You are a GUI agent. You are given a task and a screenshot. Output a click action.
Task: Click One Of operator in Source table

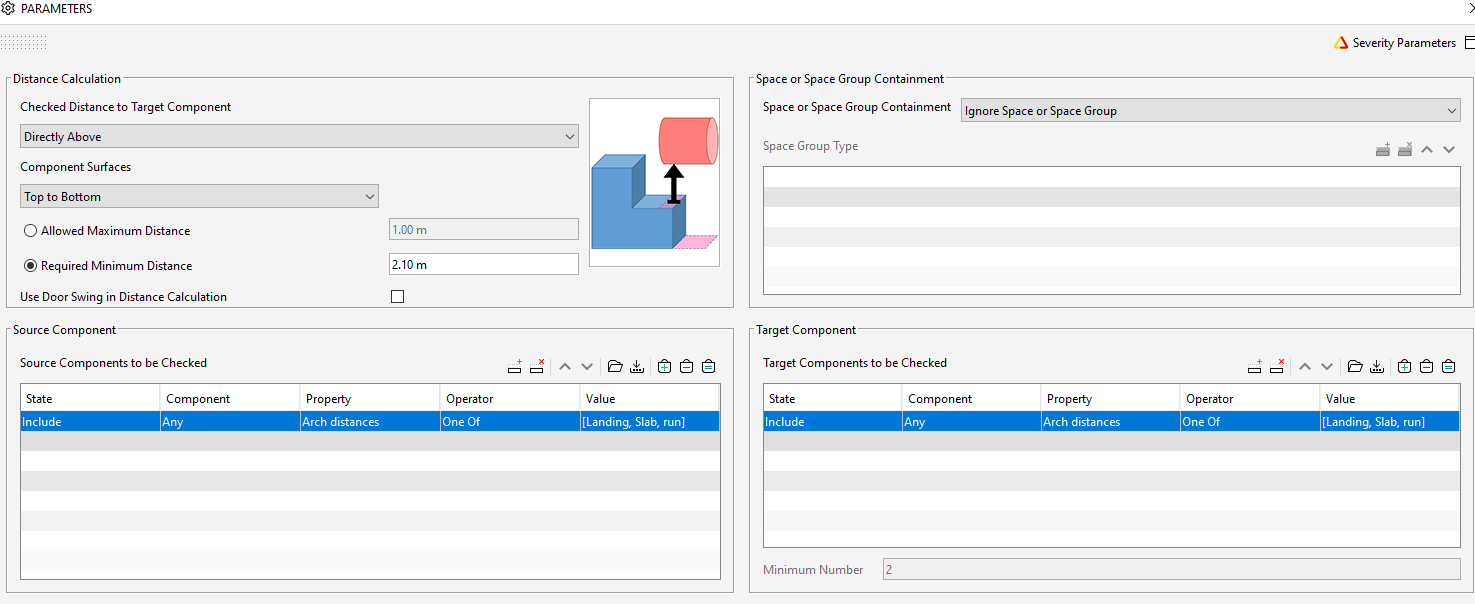pyautogui.click(x=510, y=422)
